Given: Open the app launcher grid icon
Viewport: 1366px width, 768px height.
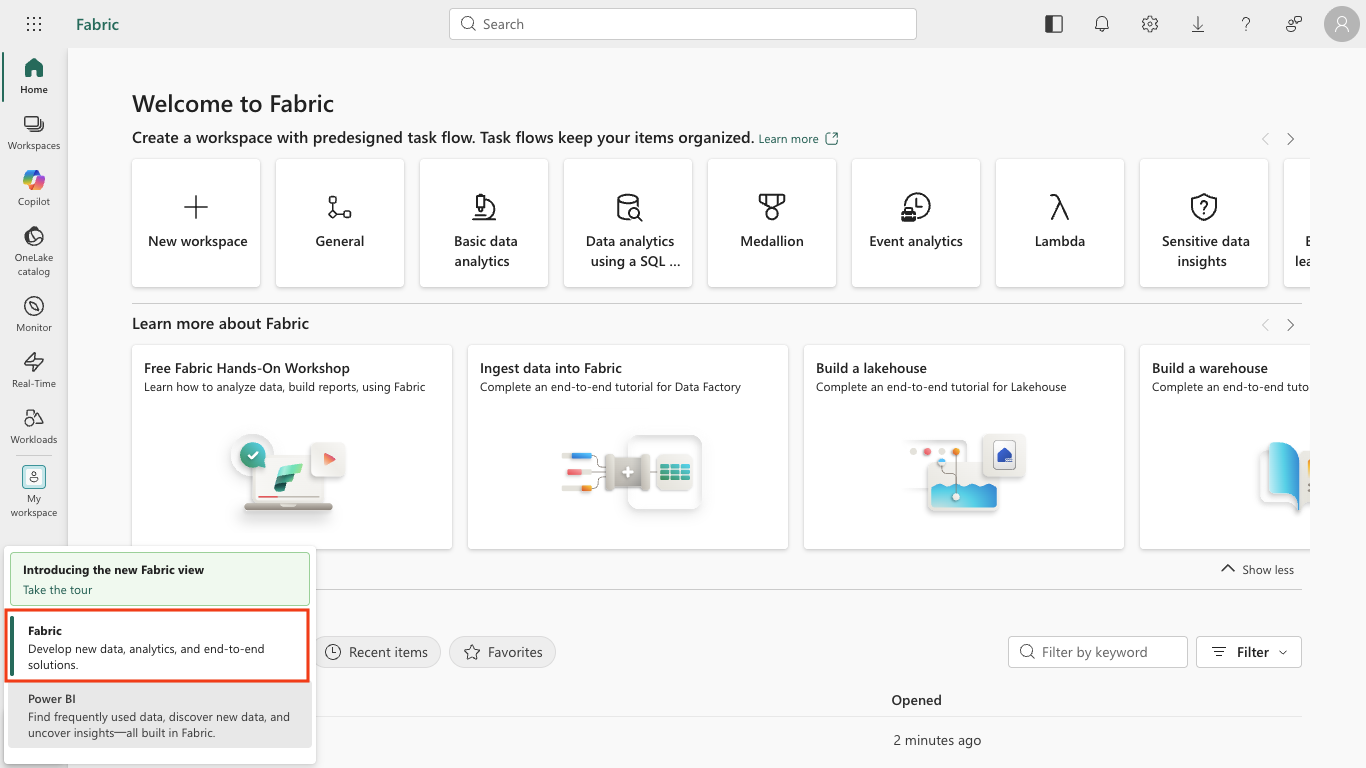Looking at the screenshot, I should pos(34,24).
